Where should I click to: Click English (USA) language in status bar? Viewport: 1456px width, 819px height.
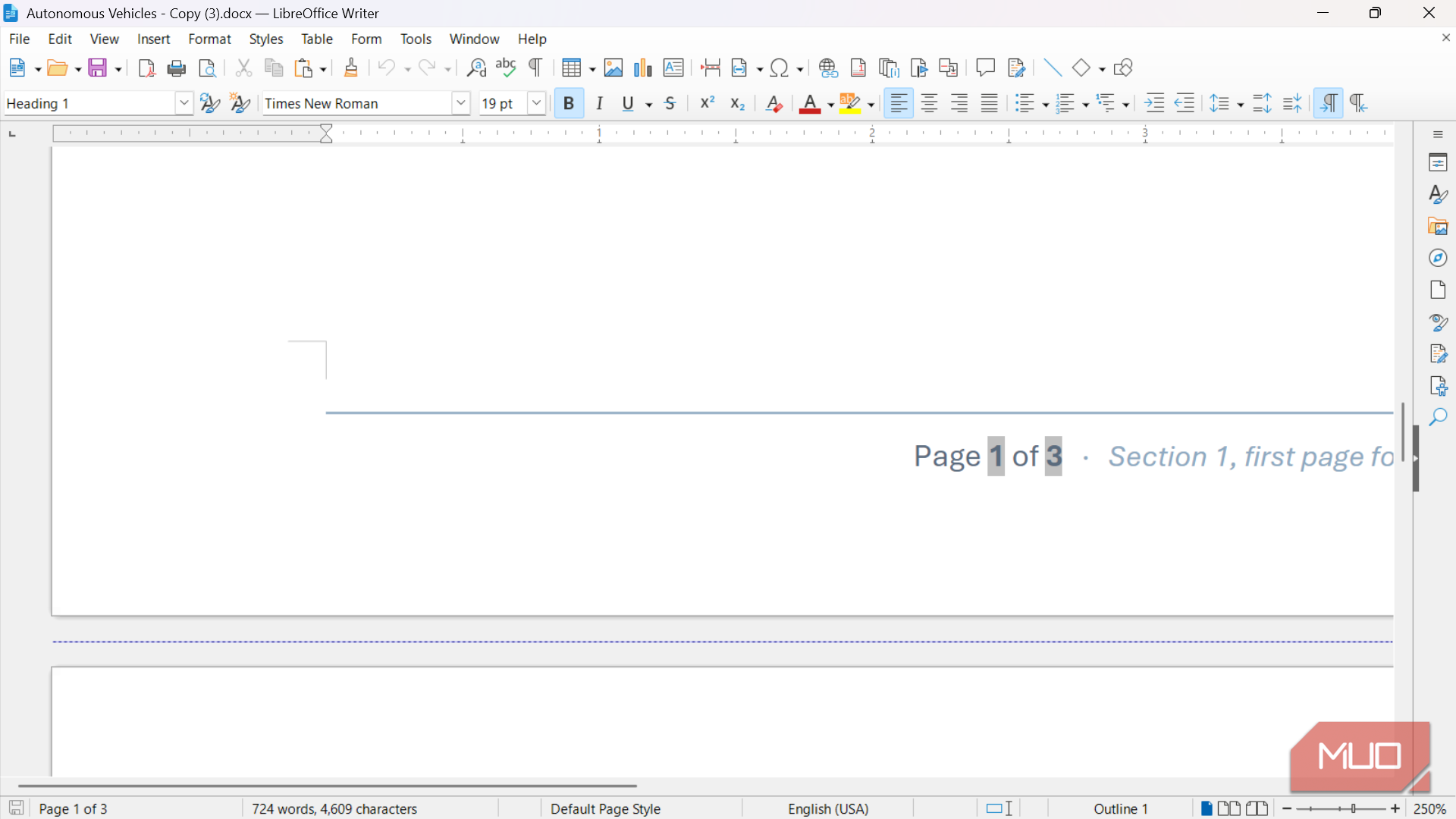pyautogui.click(x=828, y=809)
